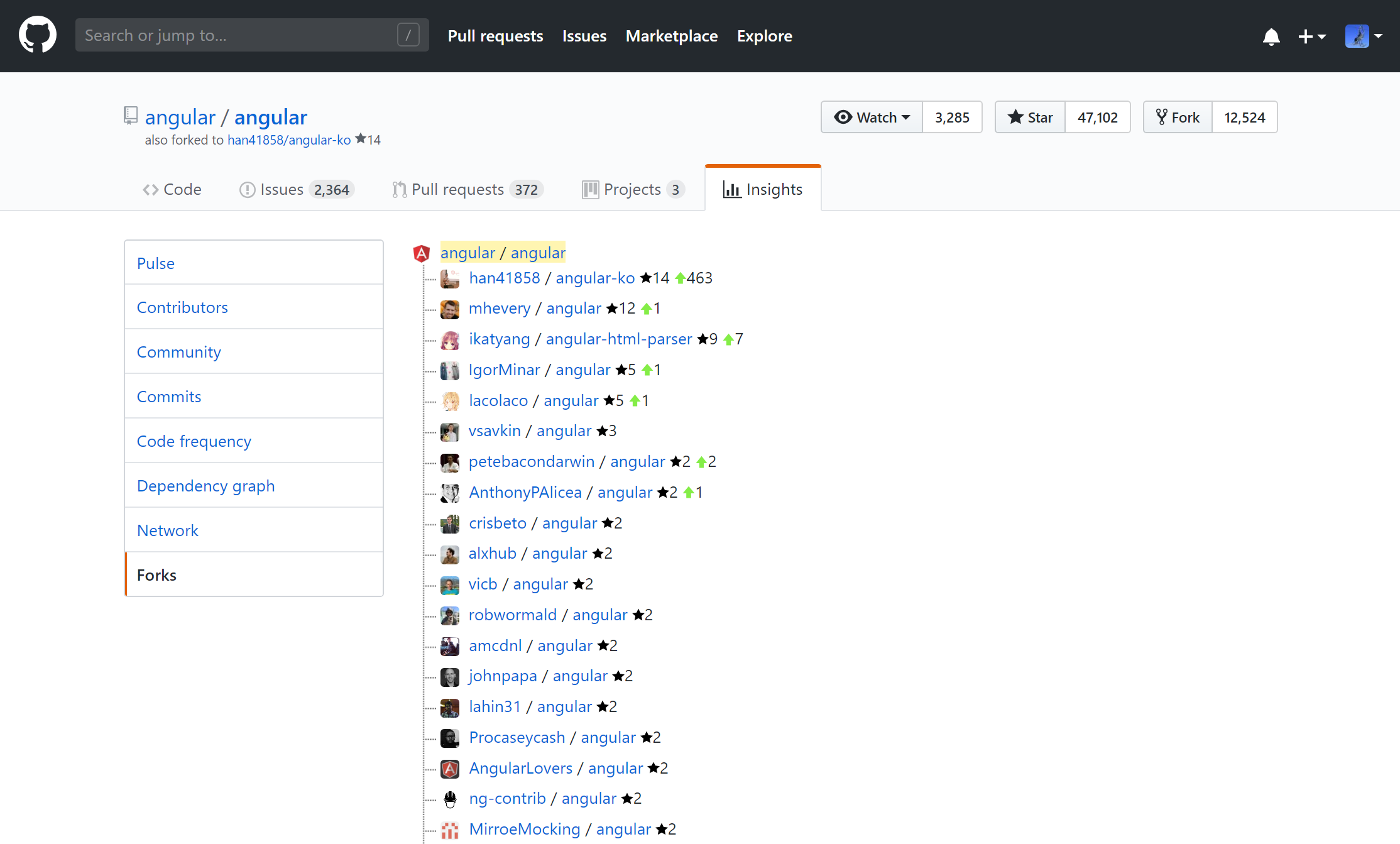Open the Watch dropdown
The height and width of the screenshot is (844, 1400).
(872, 118)
